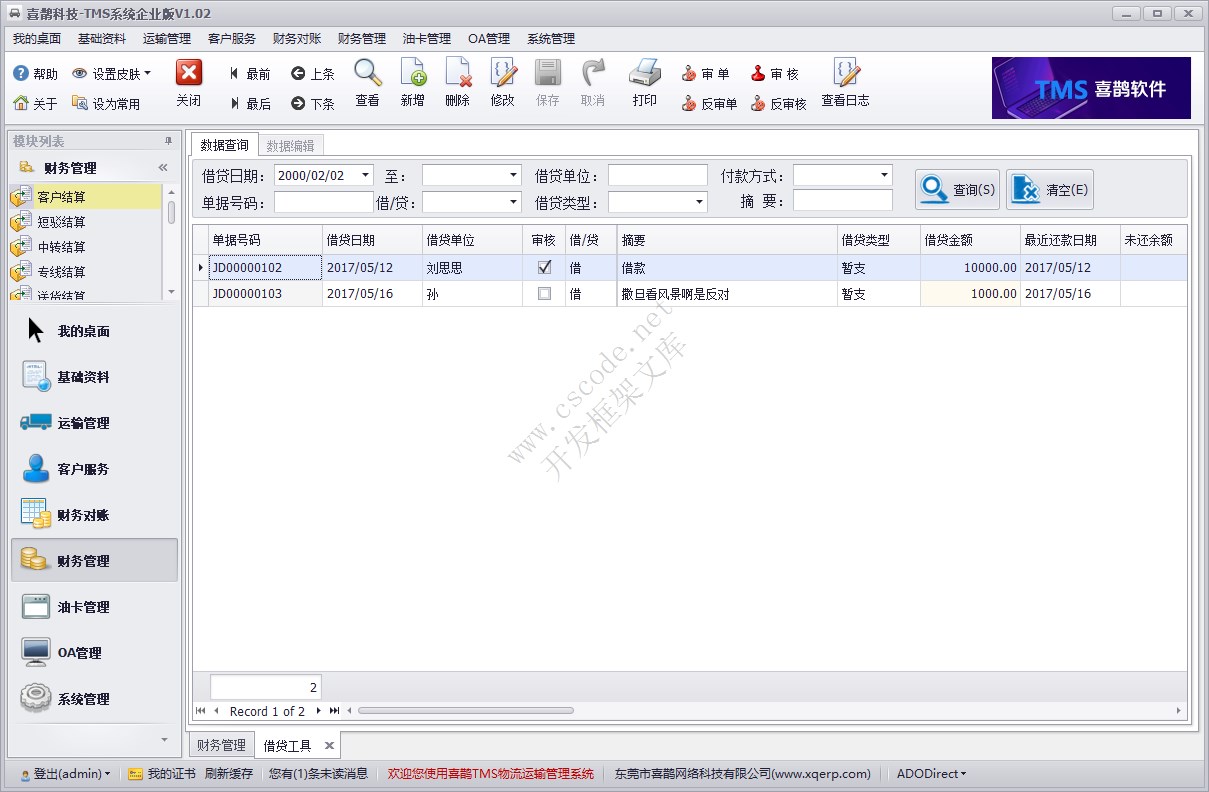This screenshot has height=792, width=1209.
Task: Select 专线结算 in the module list
Action: tap(86, 272)
